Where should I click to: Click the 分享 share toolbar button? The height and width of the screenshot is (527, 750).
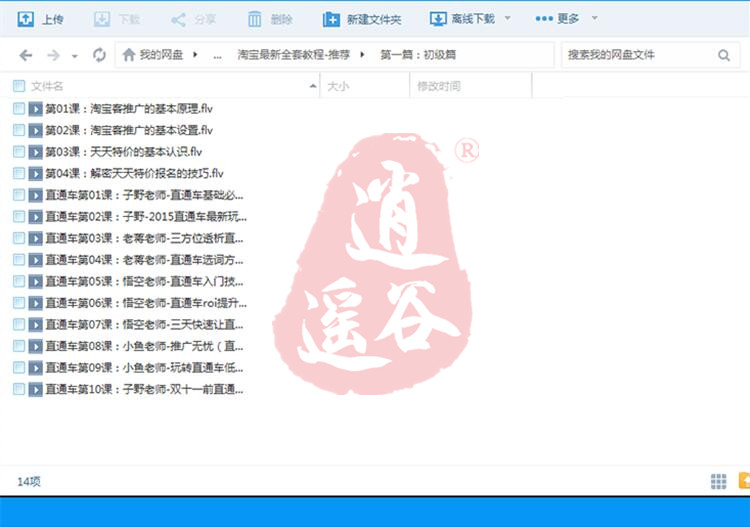(x=193, y=19)
